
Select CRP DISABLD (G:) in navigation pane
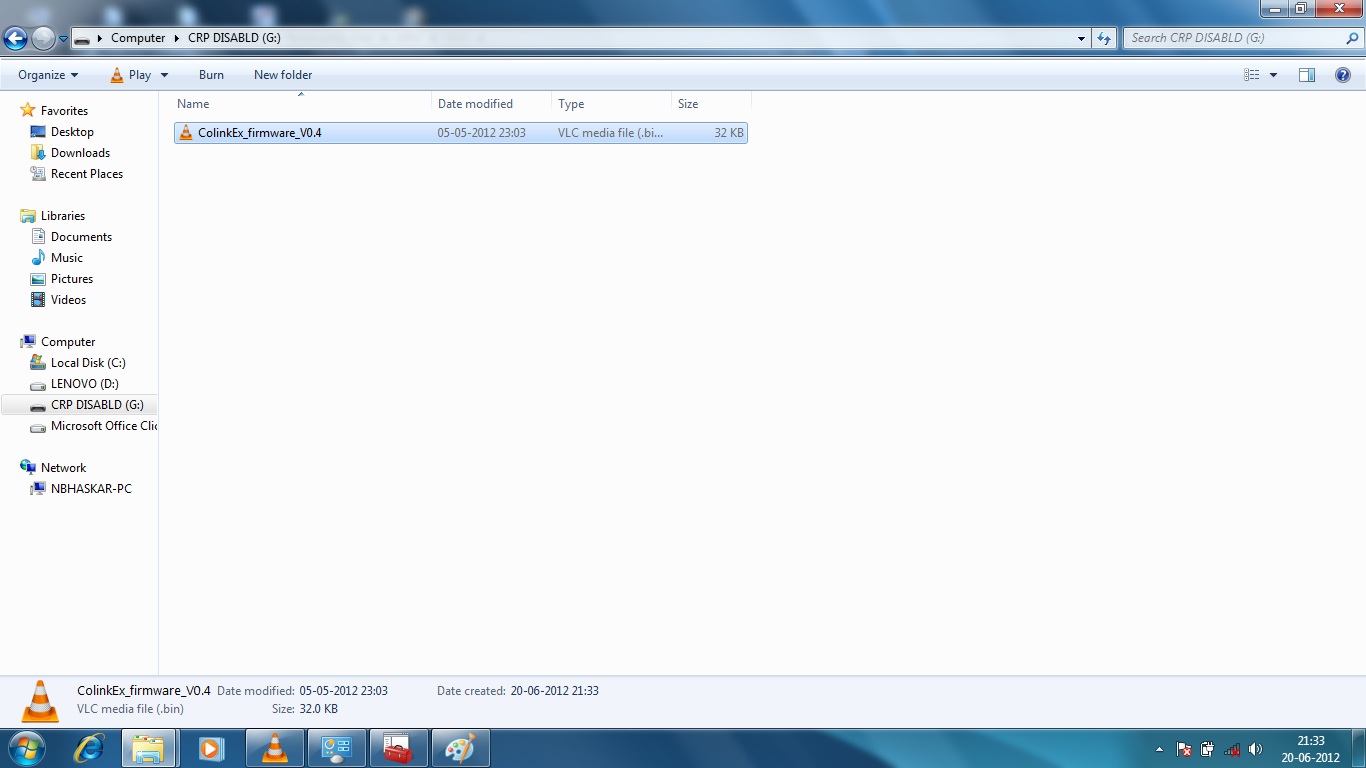tap(80, 405)
